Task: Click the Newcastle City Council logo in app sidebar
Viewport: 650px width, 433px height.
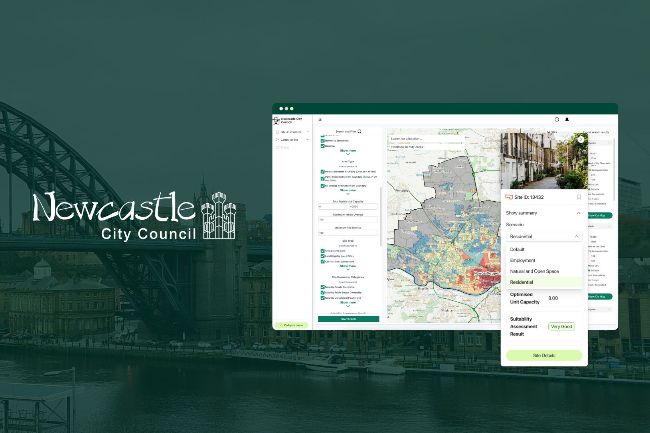Action: tap(276, 121)
